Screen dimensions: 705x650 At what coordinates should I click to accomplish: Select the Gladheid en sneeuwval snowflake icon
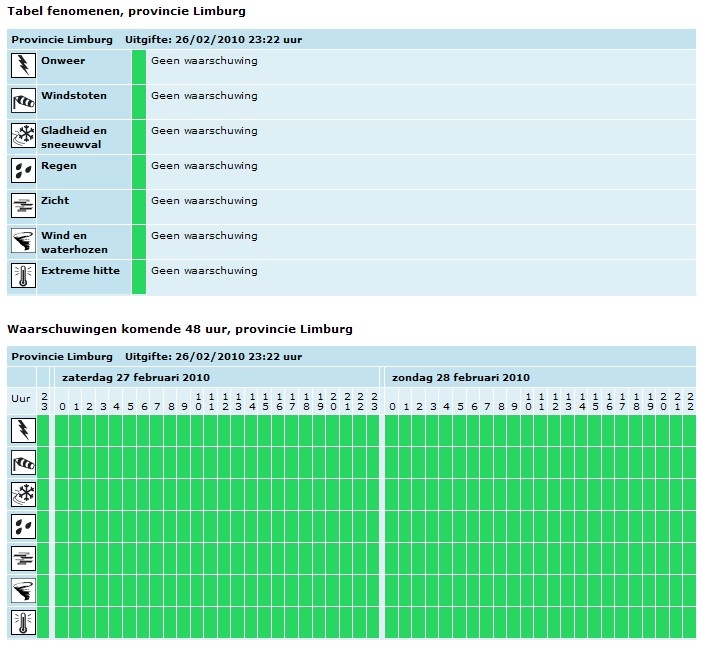coord(23,136)
